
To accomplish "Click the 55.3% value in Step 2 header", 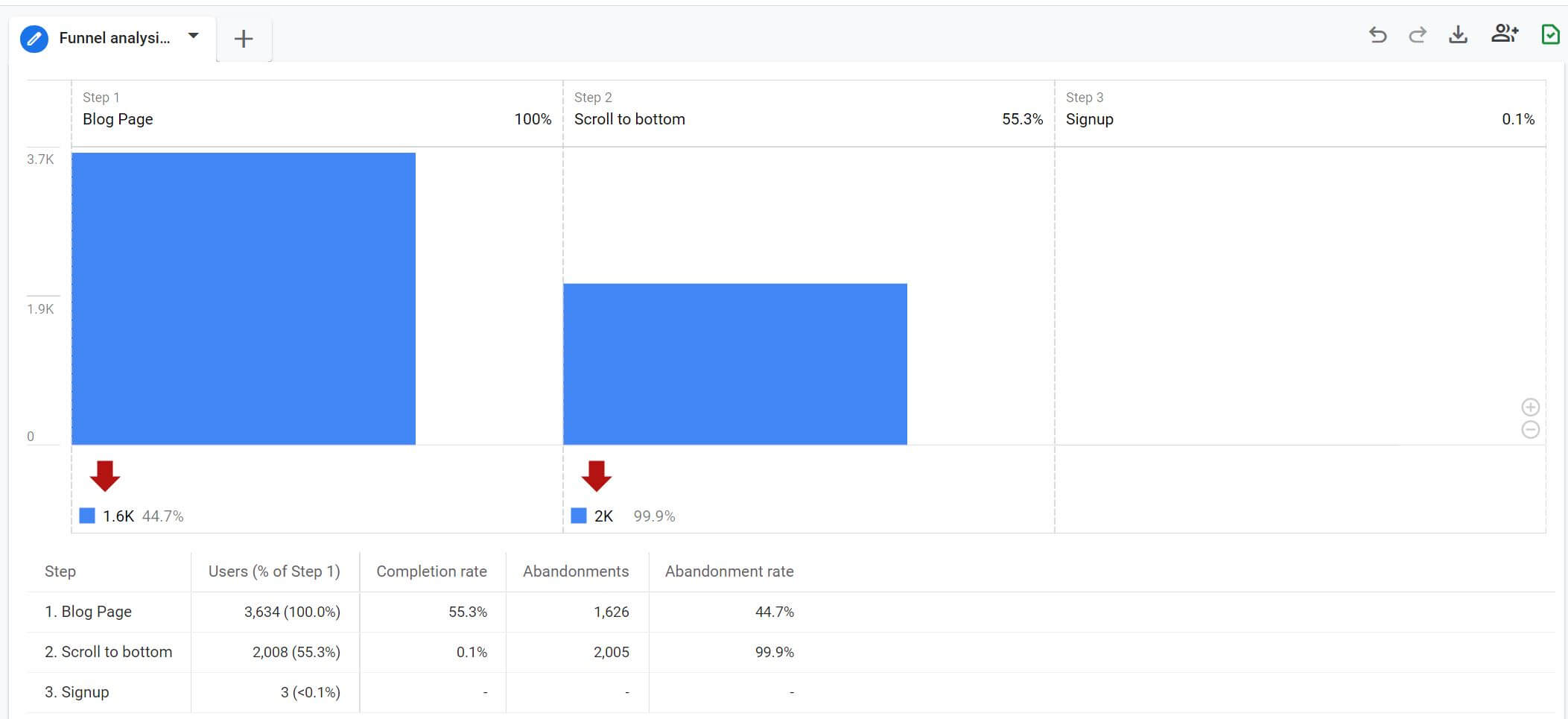I will [x=1022, y=119].
